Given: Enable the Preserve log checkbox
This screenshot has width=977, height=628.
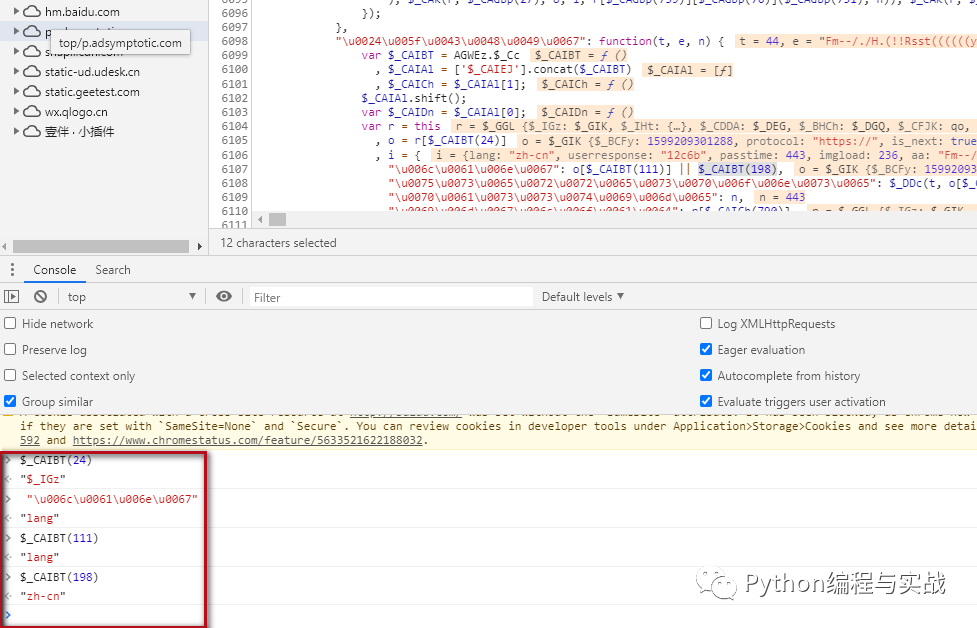Looking at the screenshot, I should tap(10, 350).
